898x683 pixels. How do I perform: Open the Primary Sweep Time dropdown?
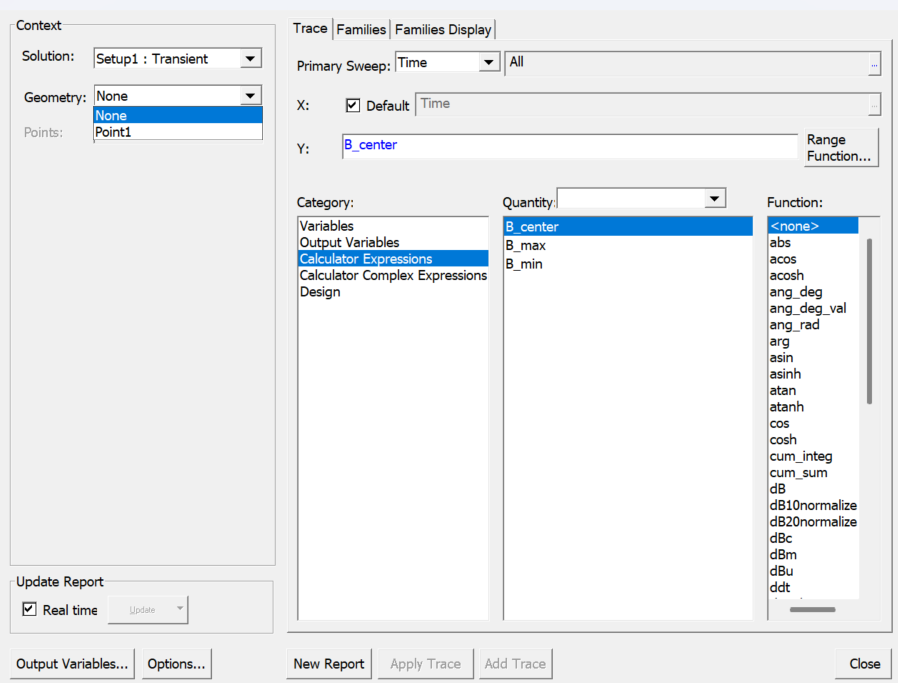click(x=488, y=63)
